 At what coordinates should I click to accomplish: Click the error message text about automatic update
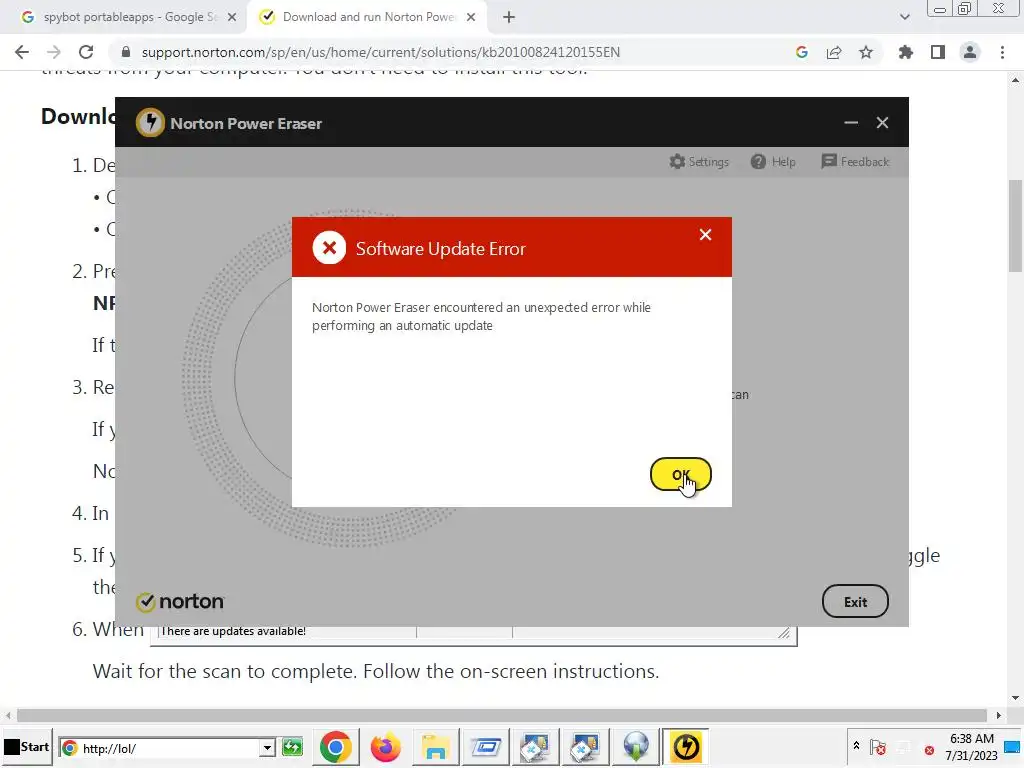(481, 316)
